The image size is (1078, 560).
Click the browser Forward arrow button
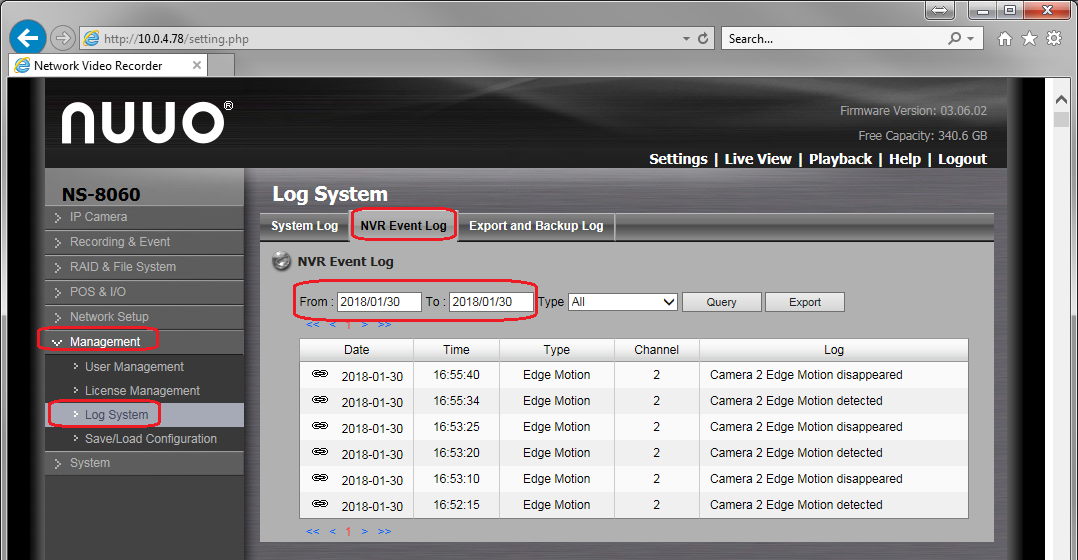(x=63, y=38)
